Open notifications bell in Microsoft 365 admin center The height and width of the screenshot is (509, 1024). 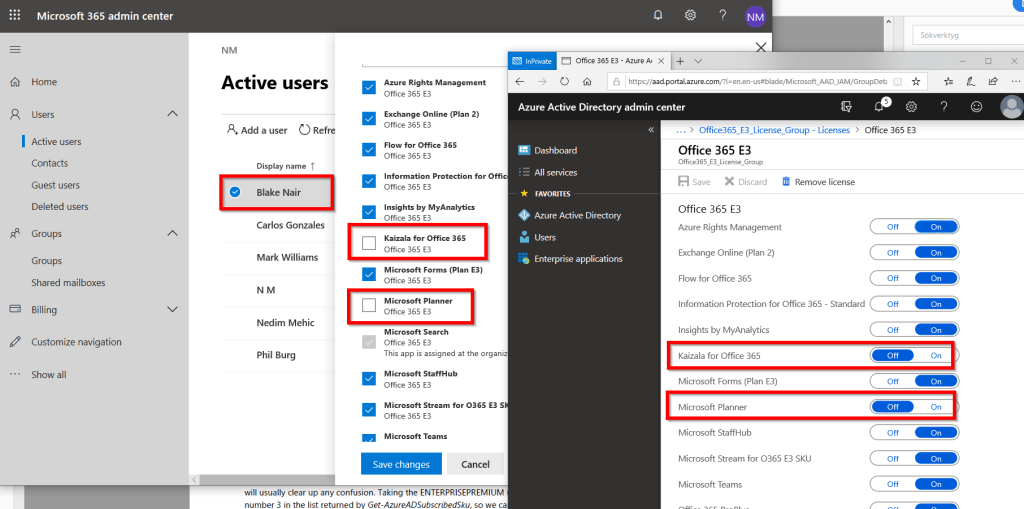[x=658, y=16]
